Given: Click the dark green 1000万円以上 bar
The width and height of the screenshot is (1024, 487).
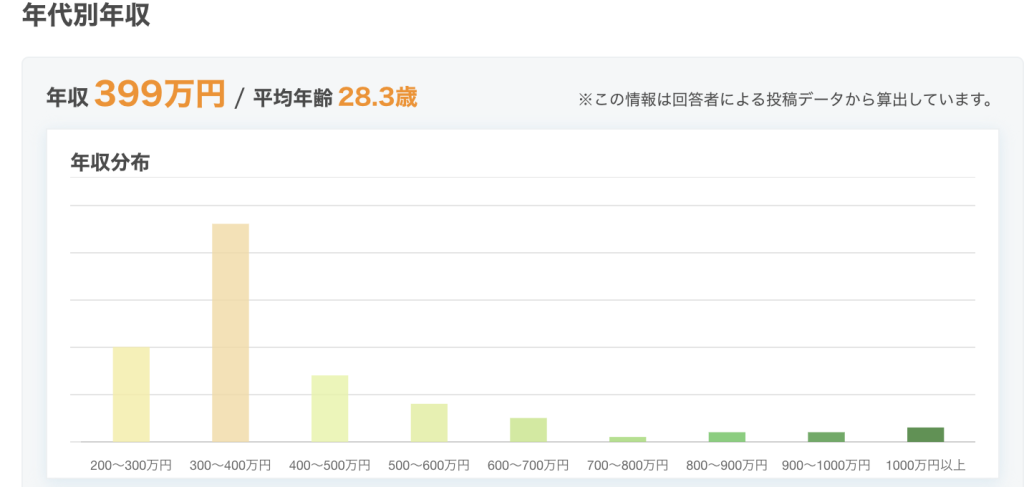Looking at the screenshot, I should point(925,434).
